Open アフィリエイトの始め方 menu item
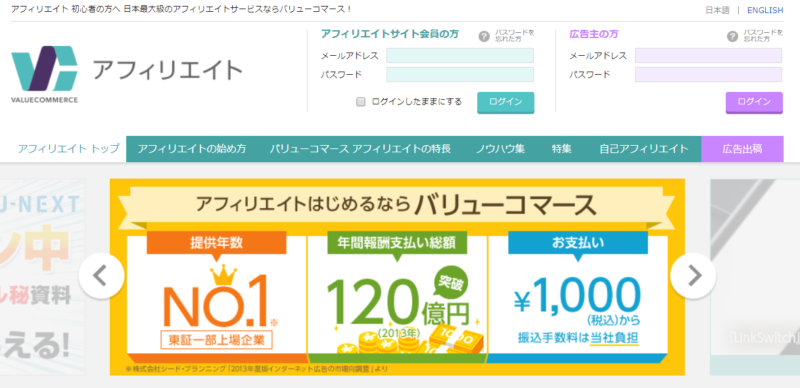 pyautogui.click(x=192, y=149)
